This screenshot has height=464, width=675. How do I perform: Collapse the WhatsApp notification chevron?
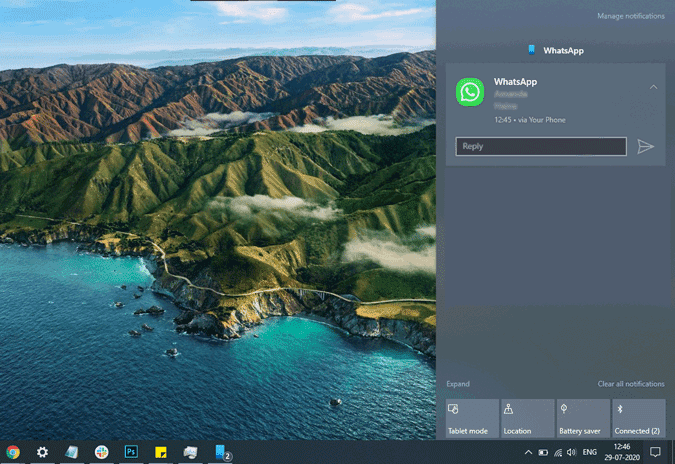pyautogui.click(x=653, y=87)
